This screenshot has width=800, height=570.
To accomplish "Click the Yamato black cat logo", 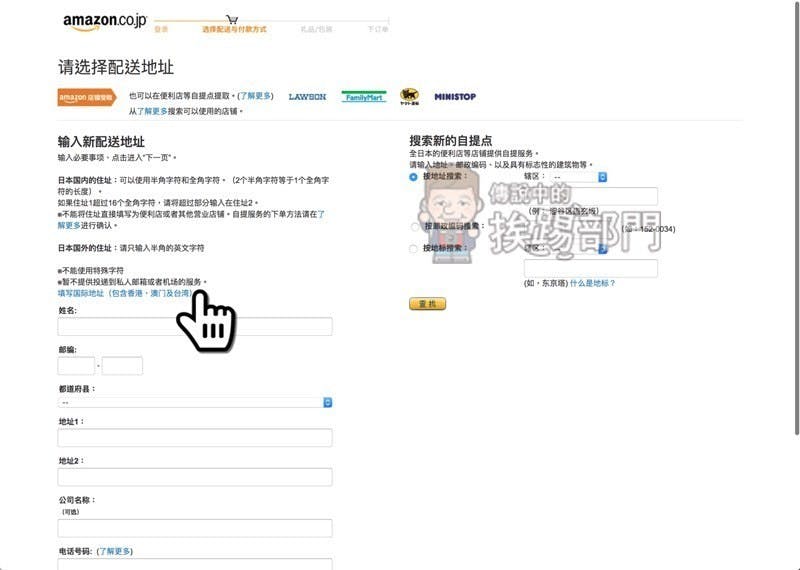I will point(409,96).
